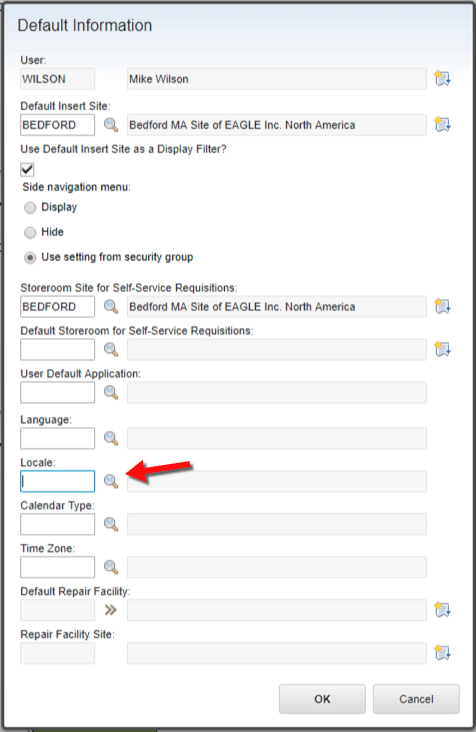476x732 pixels.
Task: Focus the Locale code input field
Action: 57,481
